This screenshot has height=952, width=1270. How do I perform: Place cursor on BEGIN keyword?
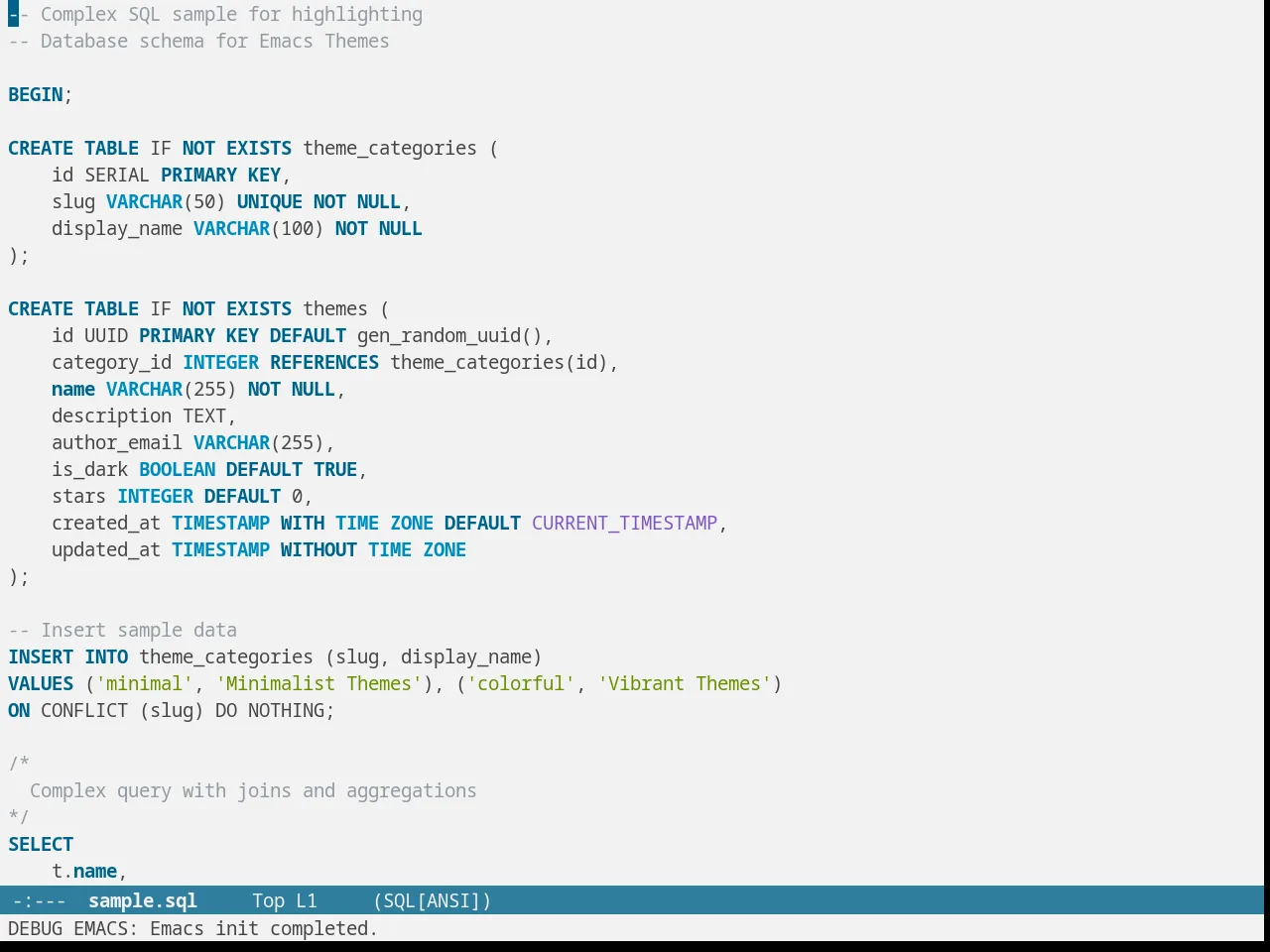36,94
